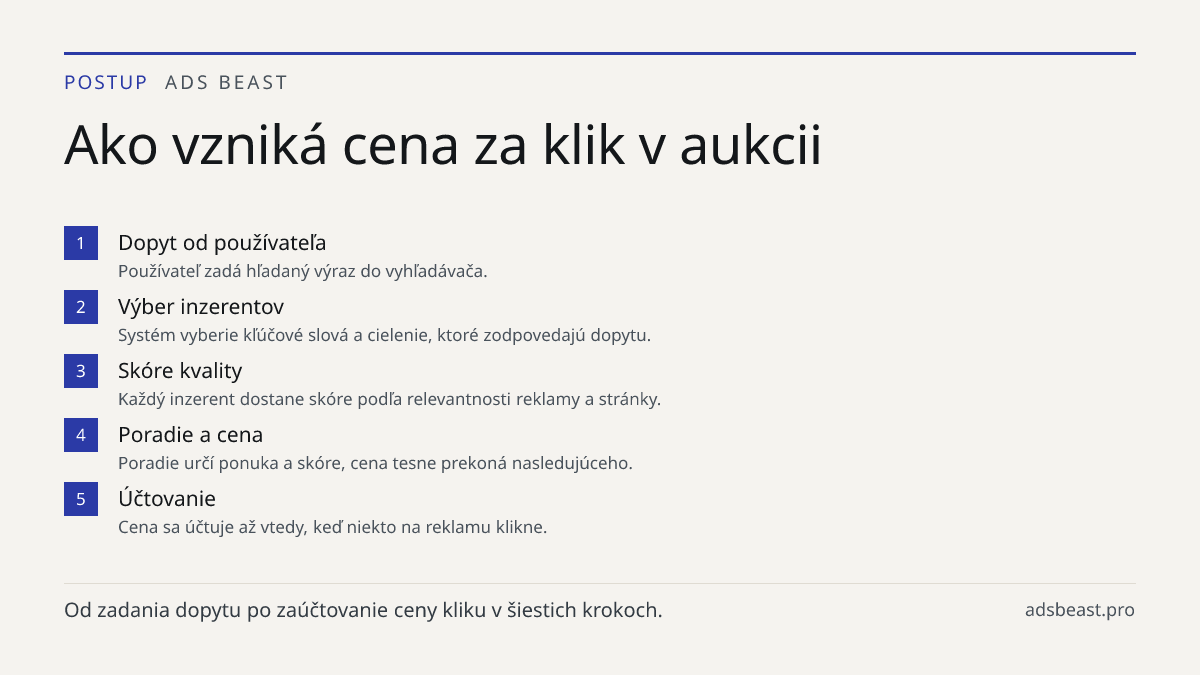Click step number 5 badge
This screenshot has height=675, width=1200.
coord(81,499)
